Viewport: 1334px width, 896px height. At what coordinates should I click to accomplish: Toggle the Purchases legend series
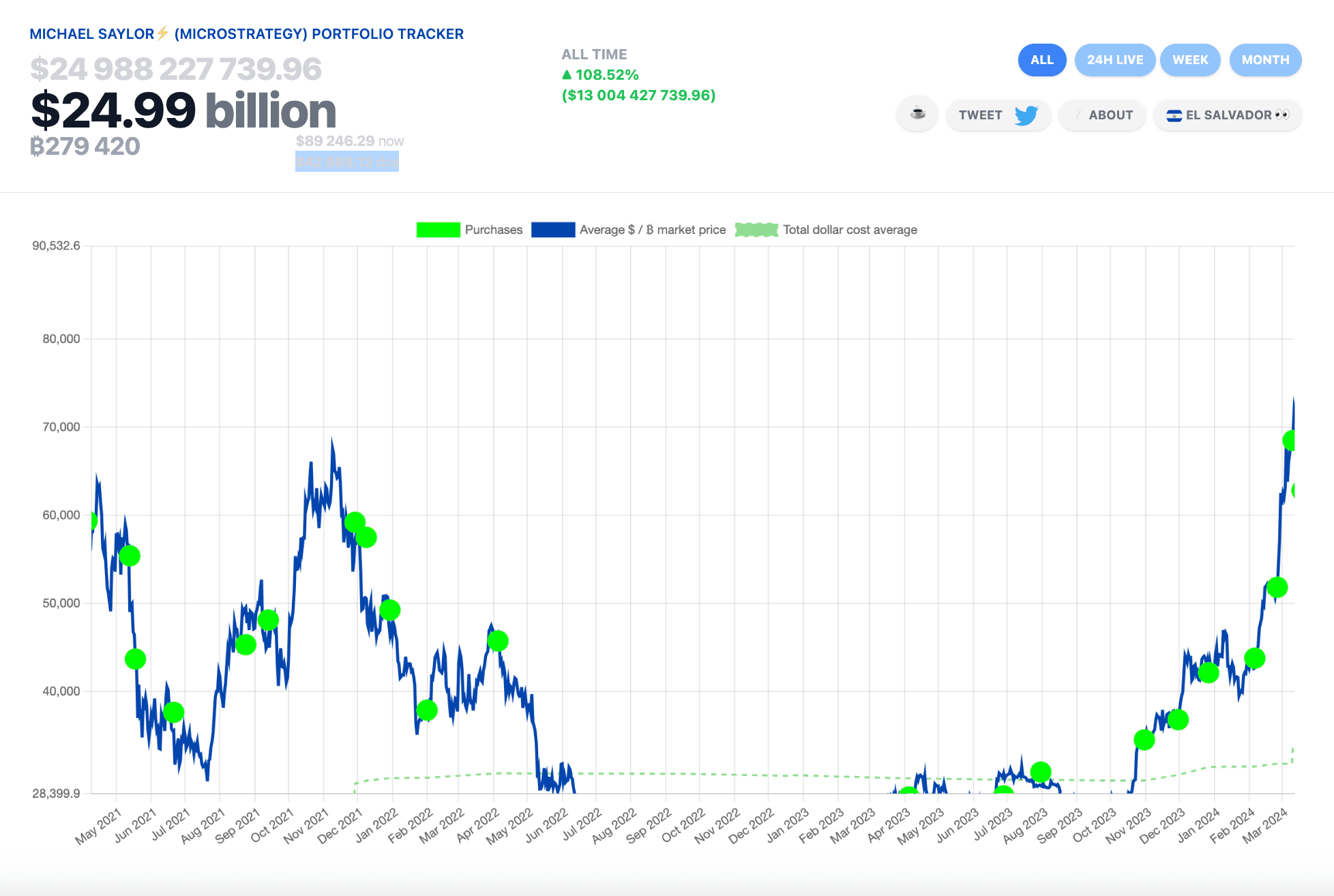(x=470, y=230)
